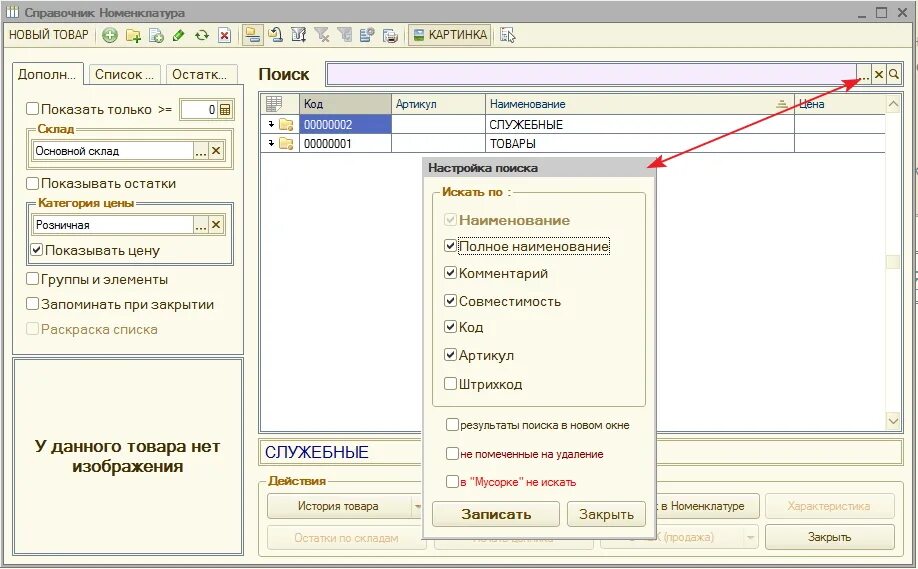Open warehouse selection ellipsis for Основной склад
Viewport: 918px width, 569px height.
click(201, 151)
